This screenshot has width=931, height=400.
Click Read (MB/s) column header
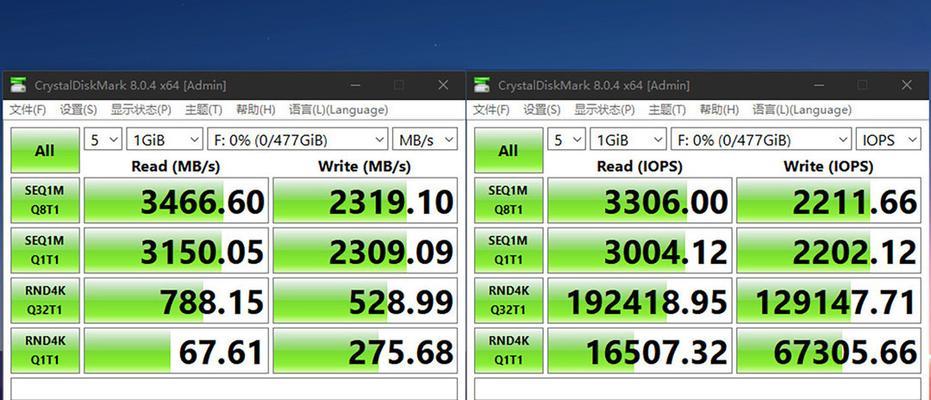tap(176, 166)
